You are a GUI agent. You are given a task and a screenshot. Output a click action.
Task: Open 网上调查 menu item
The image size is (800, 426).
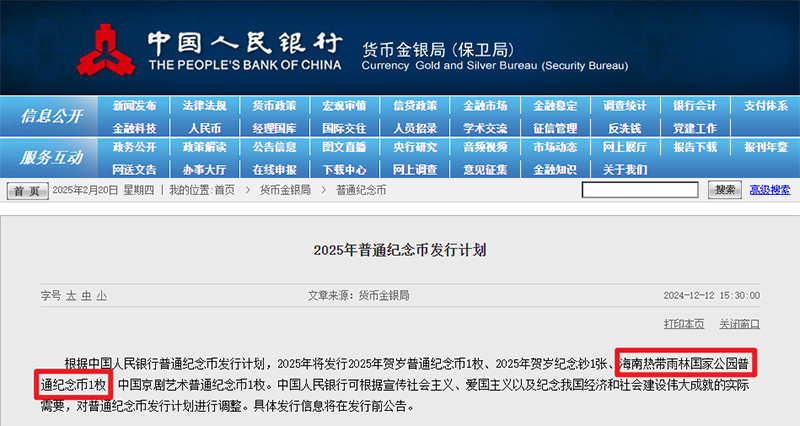tap(415, 169)
